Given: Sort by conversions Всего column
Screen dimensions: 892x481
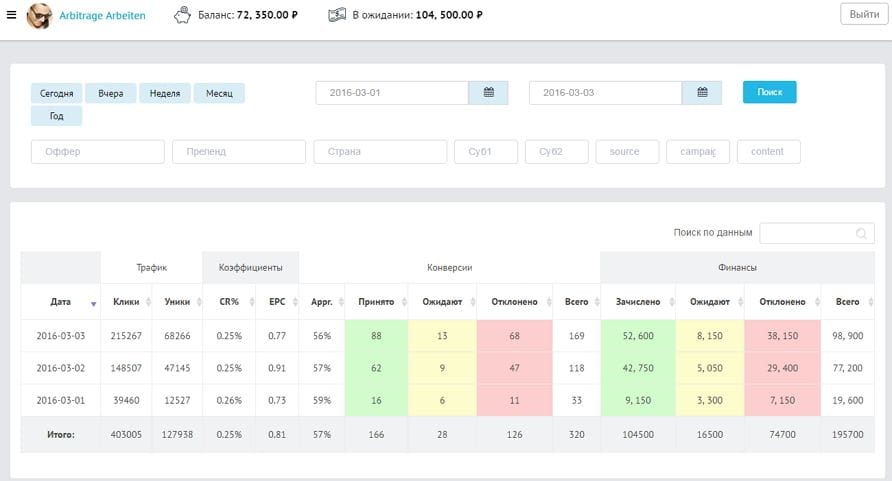Looking at the screenshot, I should point(576,302).
